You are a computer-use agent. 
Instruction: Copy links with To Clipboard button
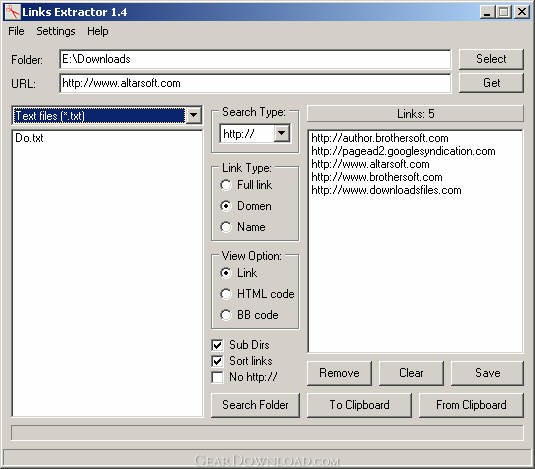tap(359, 405)
